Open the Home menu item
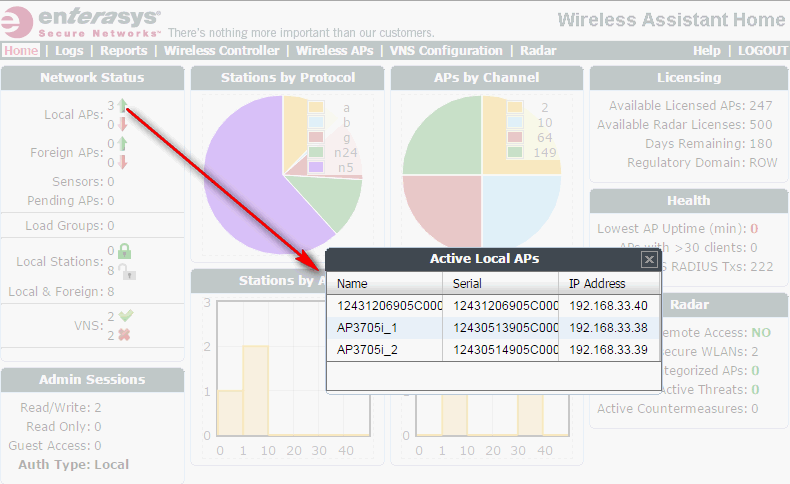The width and height of the screenshot is (790, 484). click(21, 50)
